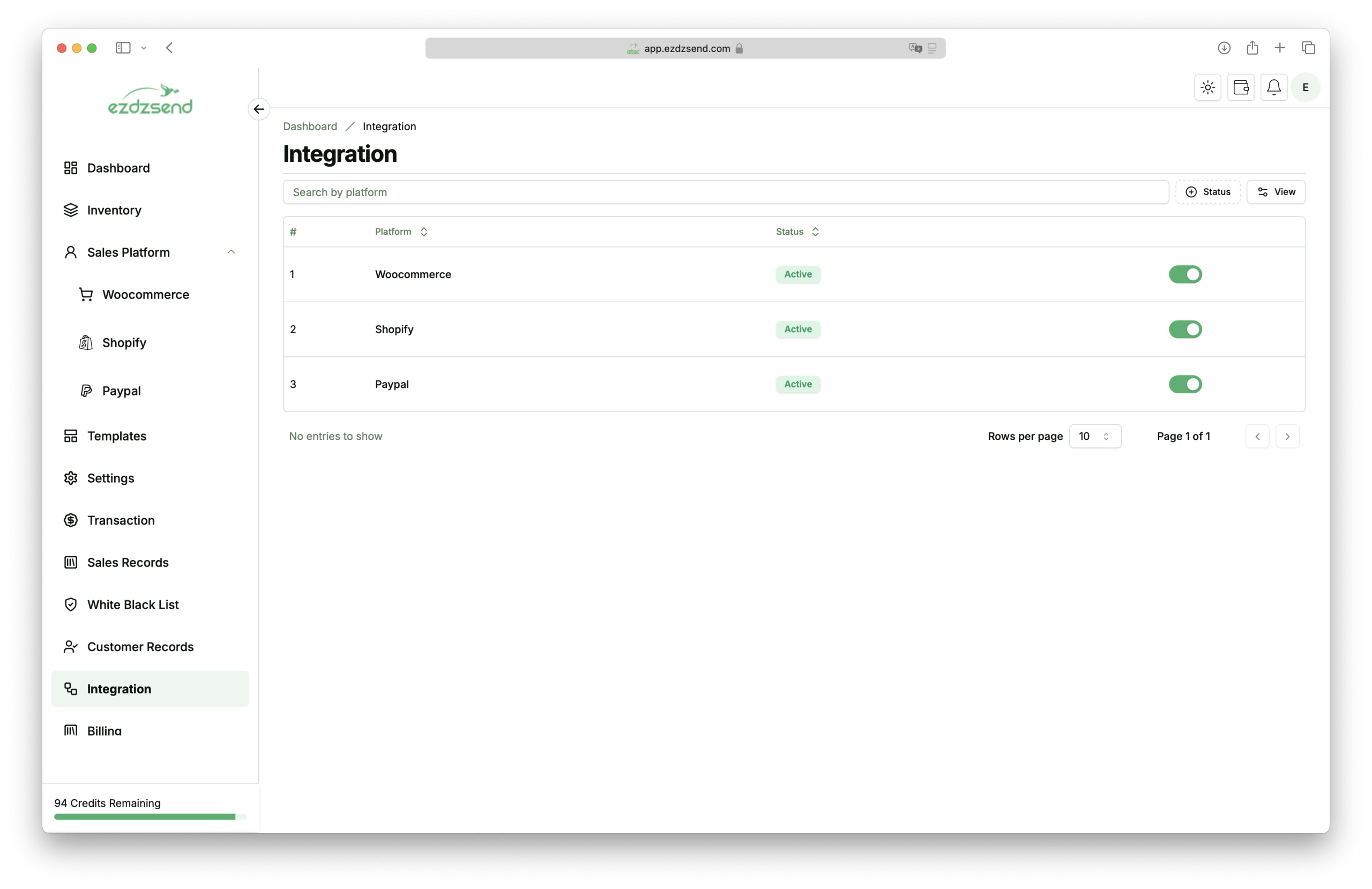Collapse the sidebar with the back arrow
Viewport: 1372px width, 889px height.
258,109
